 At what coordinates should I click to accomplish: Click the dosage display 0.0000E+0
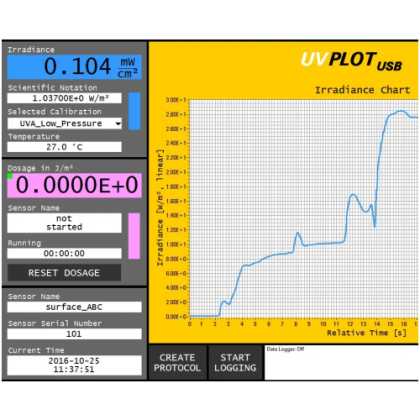coord(75,185)
